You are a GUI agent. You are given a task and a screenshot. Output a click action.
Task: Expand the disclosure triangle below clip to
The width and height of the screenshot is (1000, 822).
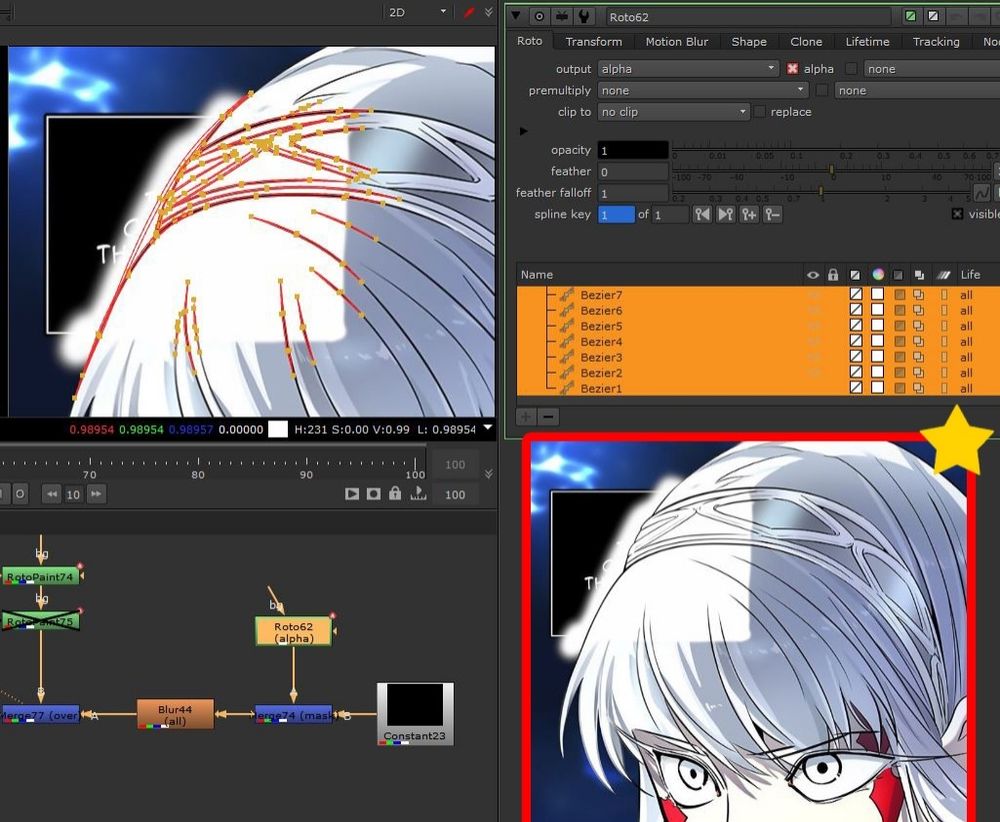(x=524, y=131)
